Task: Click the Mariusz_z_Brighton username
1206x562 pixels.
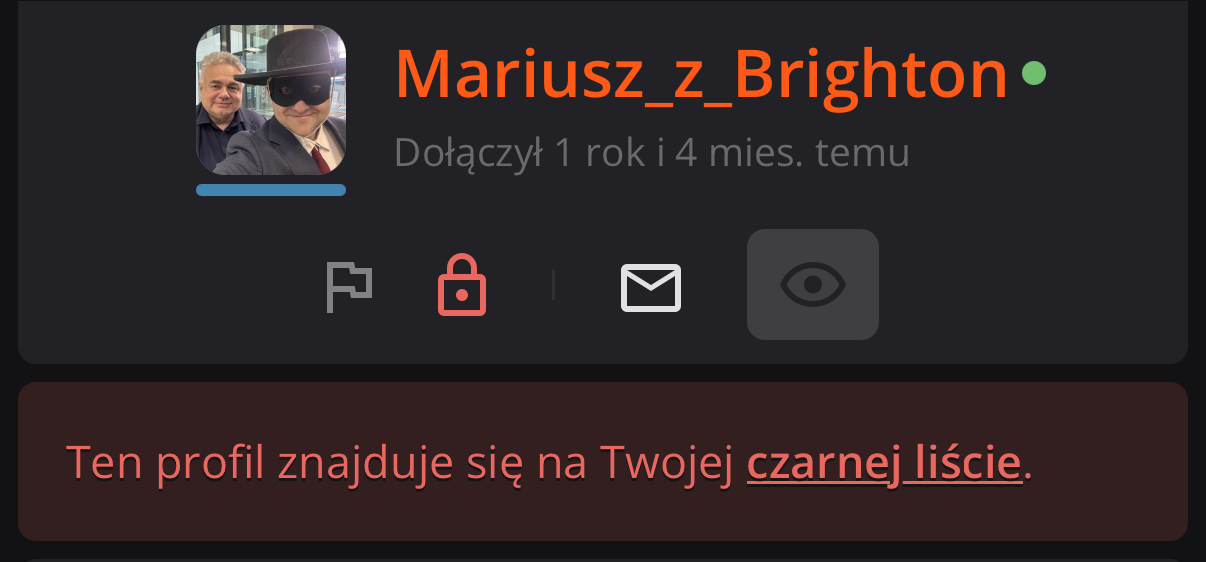Action: point(701,73)
